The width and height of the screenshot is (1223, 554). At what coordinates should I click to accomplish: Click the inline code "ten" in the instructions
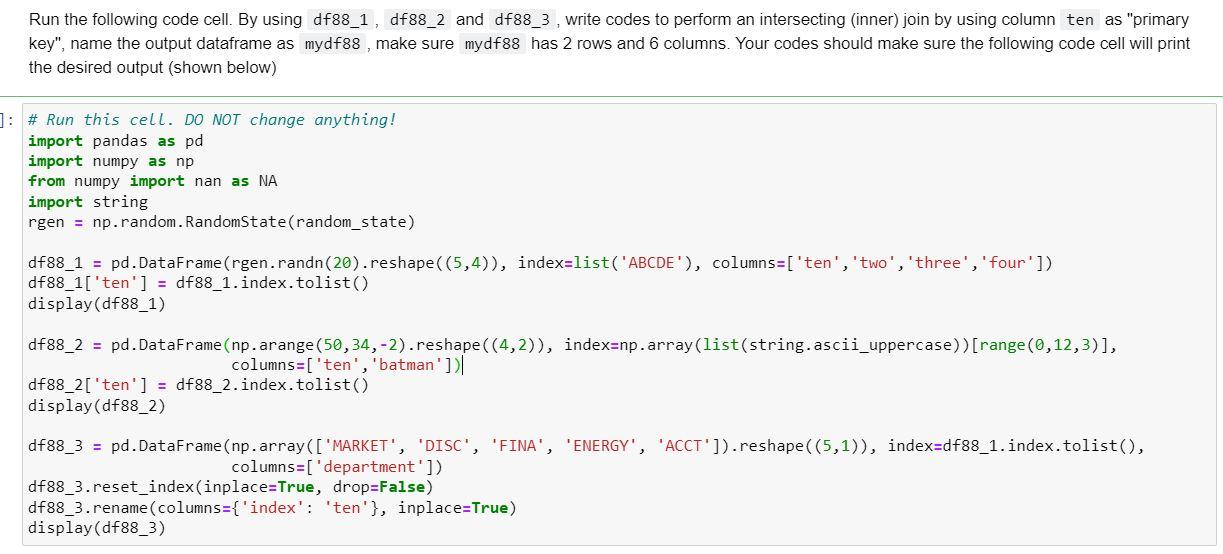coord(1080,20)
